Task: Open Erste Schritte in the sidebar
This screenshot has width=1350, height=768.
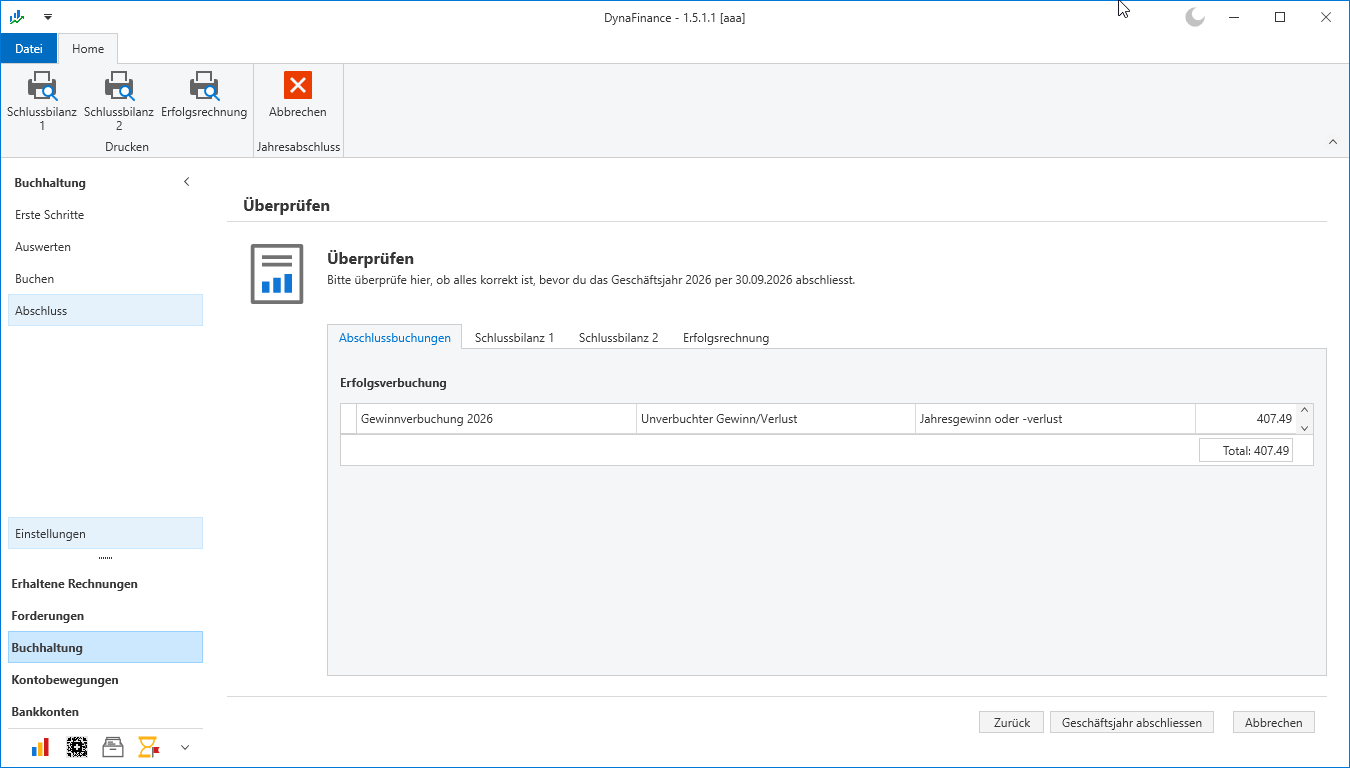Action: 105,215
